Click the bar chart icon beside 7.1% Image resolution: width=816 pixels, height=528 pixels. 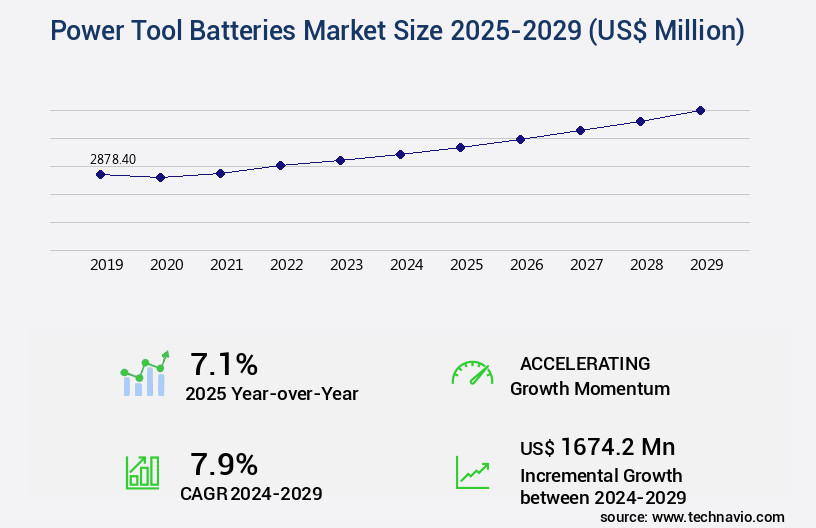(x=146, y=375)
